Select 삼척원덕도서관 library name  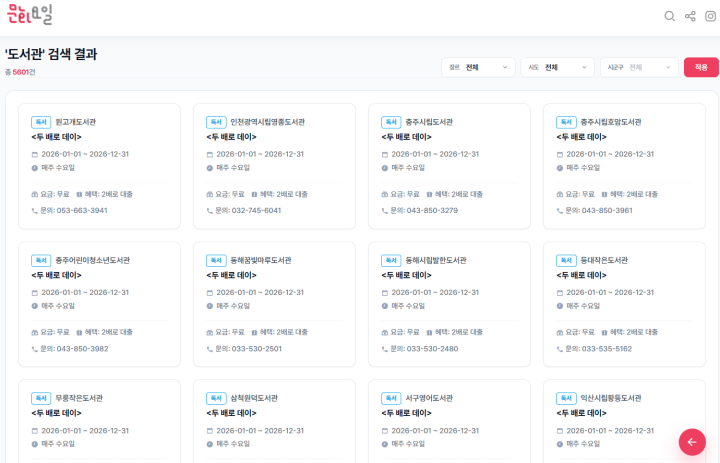(x=254, y=398)
